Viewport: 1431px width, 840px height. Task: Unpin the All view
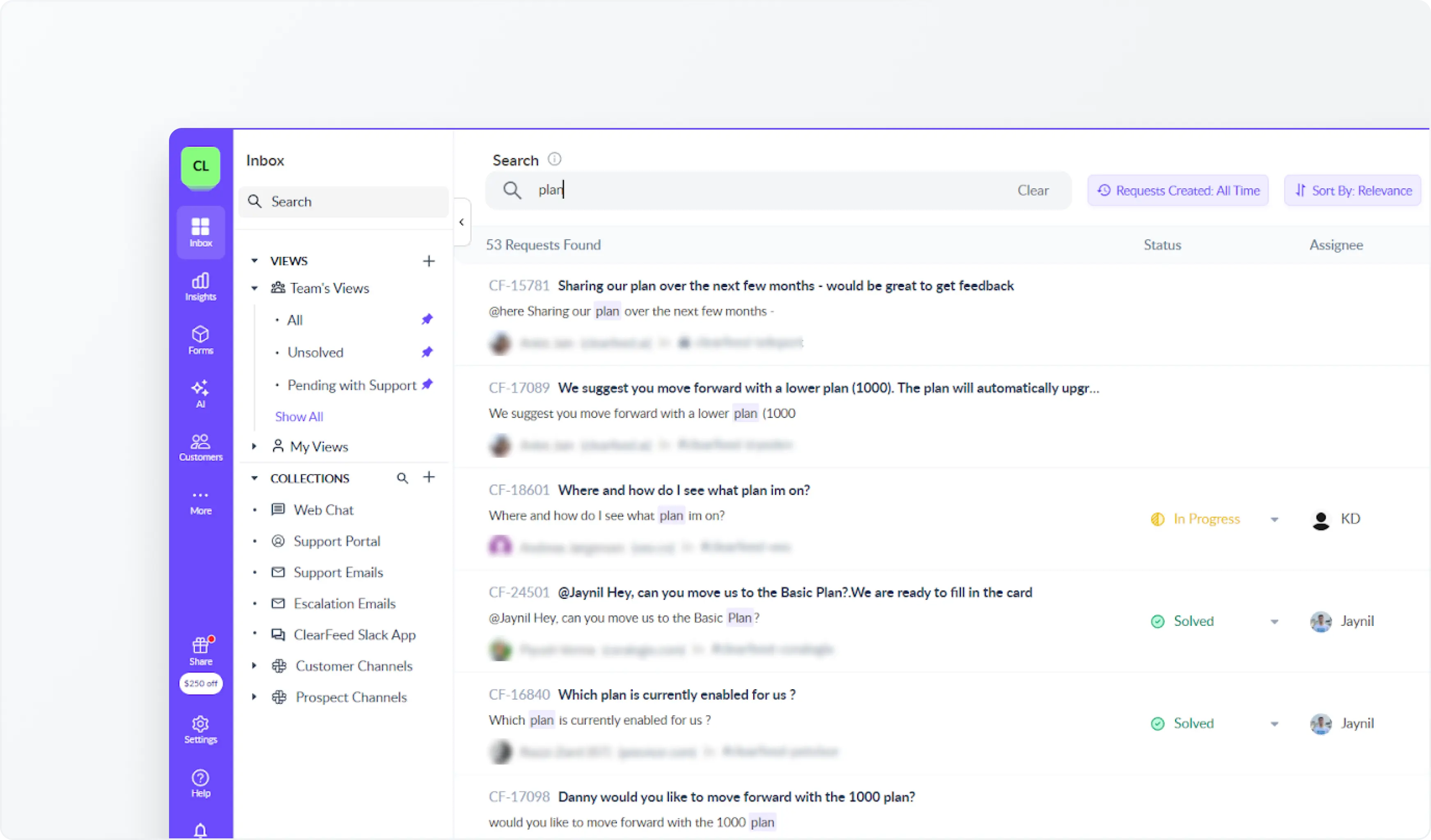click(427, 320)
